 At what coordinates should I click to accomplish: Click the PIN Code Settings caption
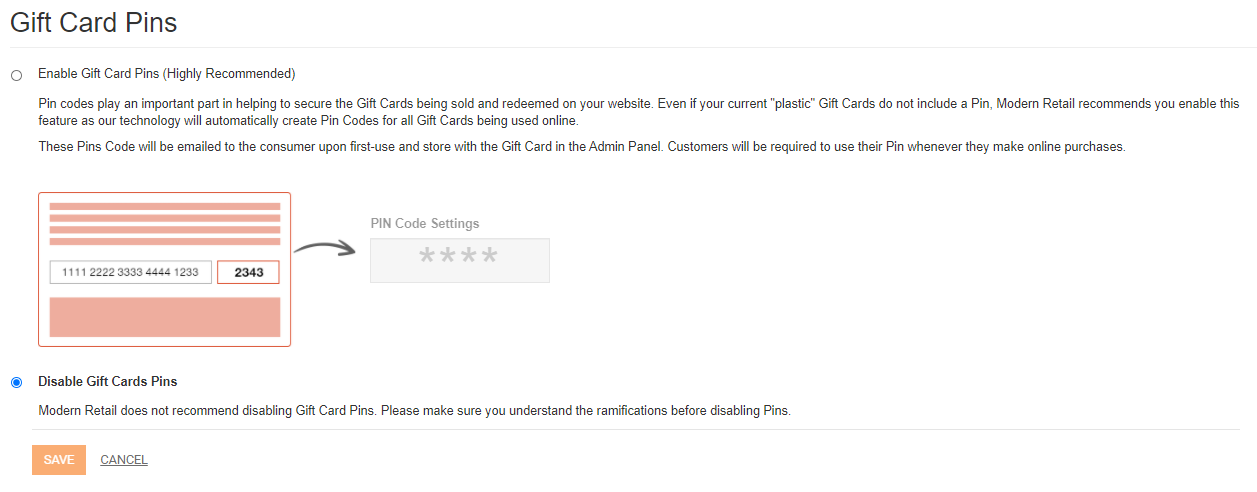[425, 224]
